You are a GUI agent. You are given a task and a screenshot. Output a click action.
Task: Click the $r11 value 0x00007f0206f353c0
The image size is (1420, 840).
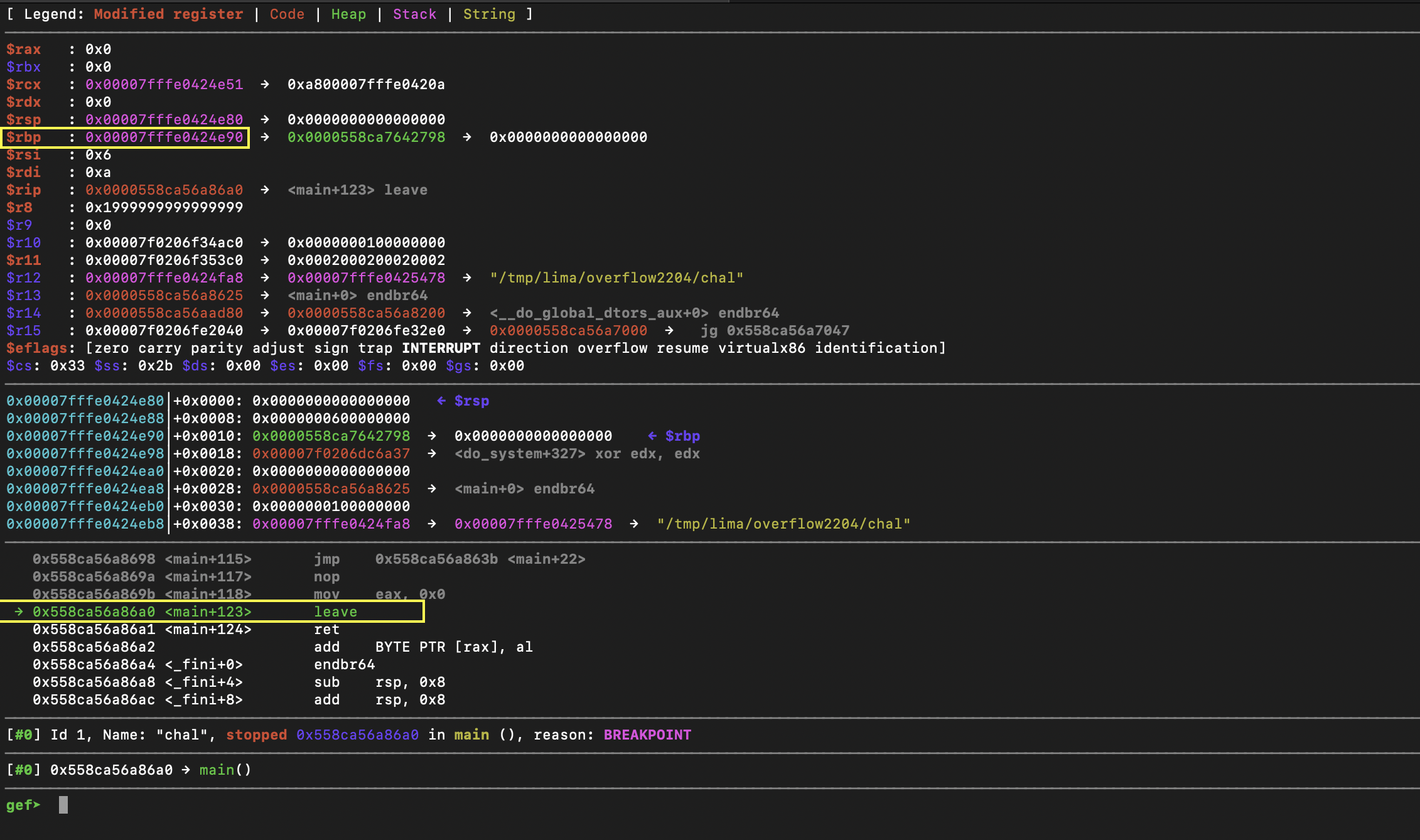[x=164, y=260]
